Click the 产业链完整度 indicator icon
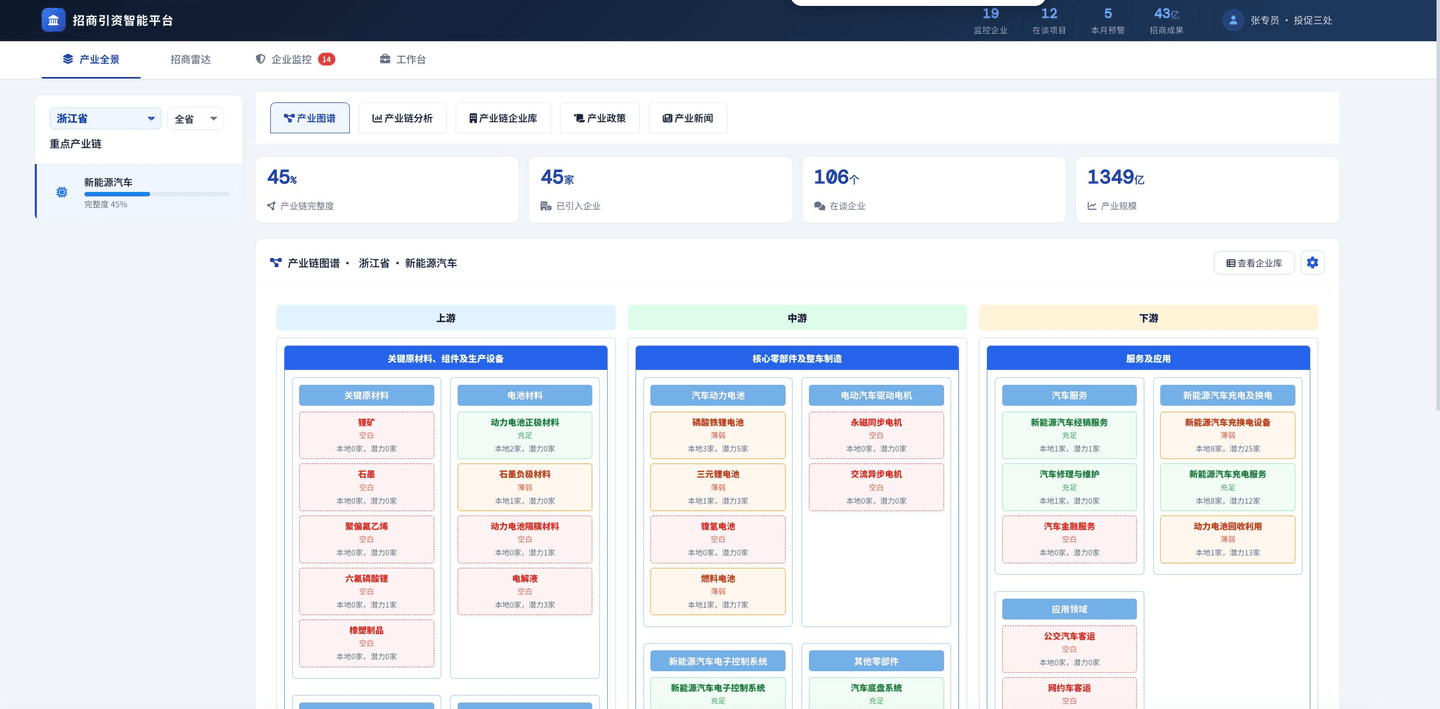 tap(271, 206)
